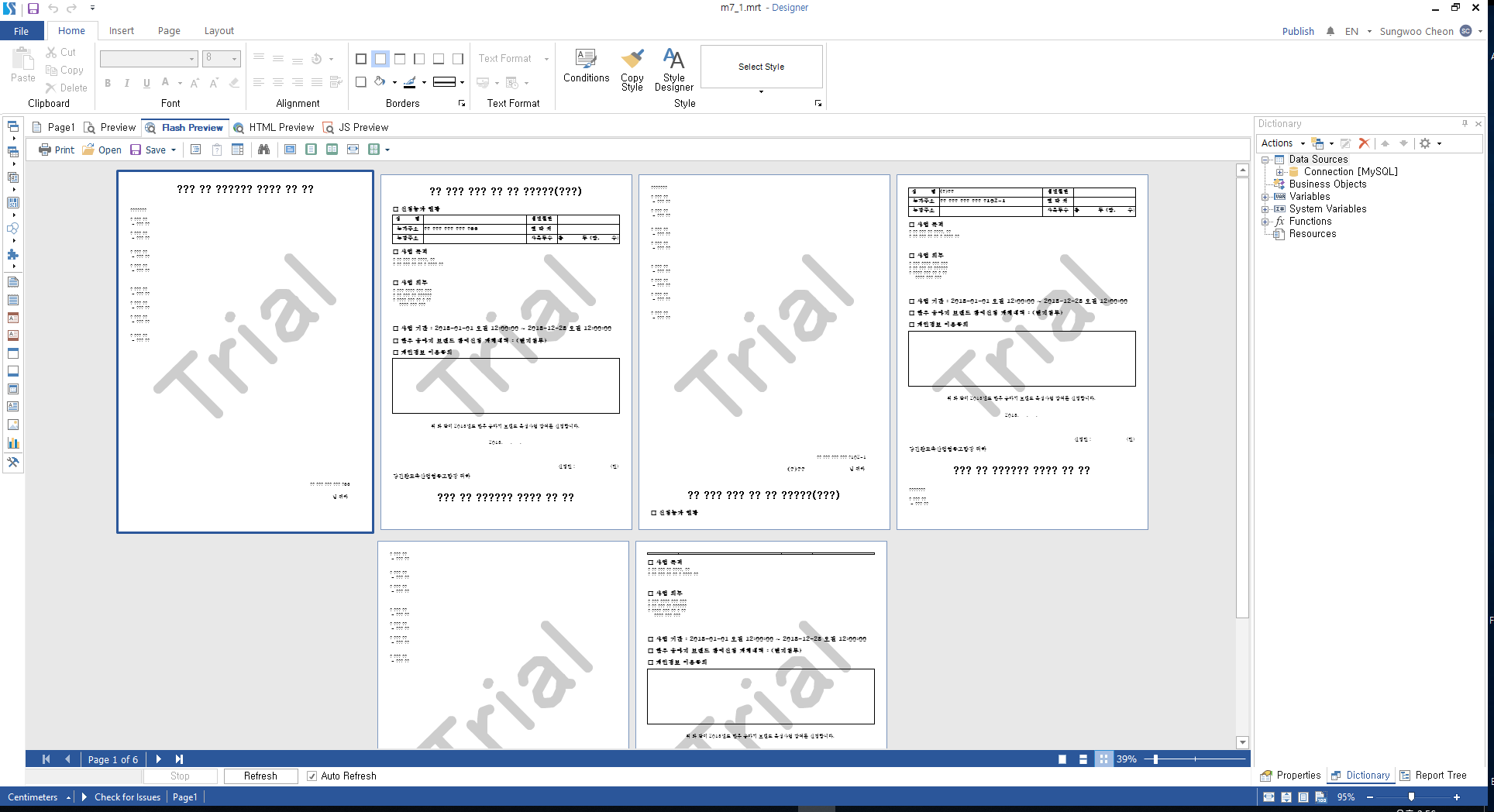Open the File menu
Screen dimensions: 1494x812
coord(21,31)
